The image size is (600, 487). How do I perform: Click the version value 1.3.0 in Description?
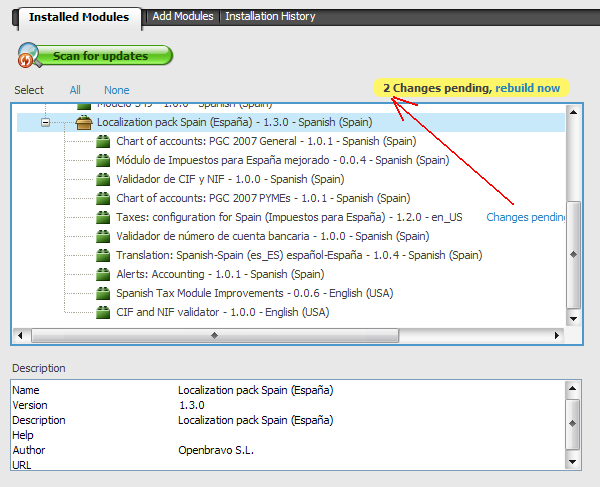coord(192,405)
